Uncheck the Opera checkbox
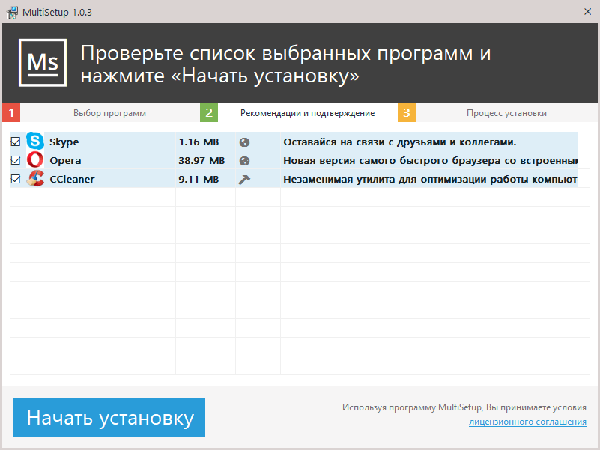 15,160
